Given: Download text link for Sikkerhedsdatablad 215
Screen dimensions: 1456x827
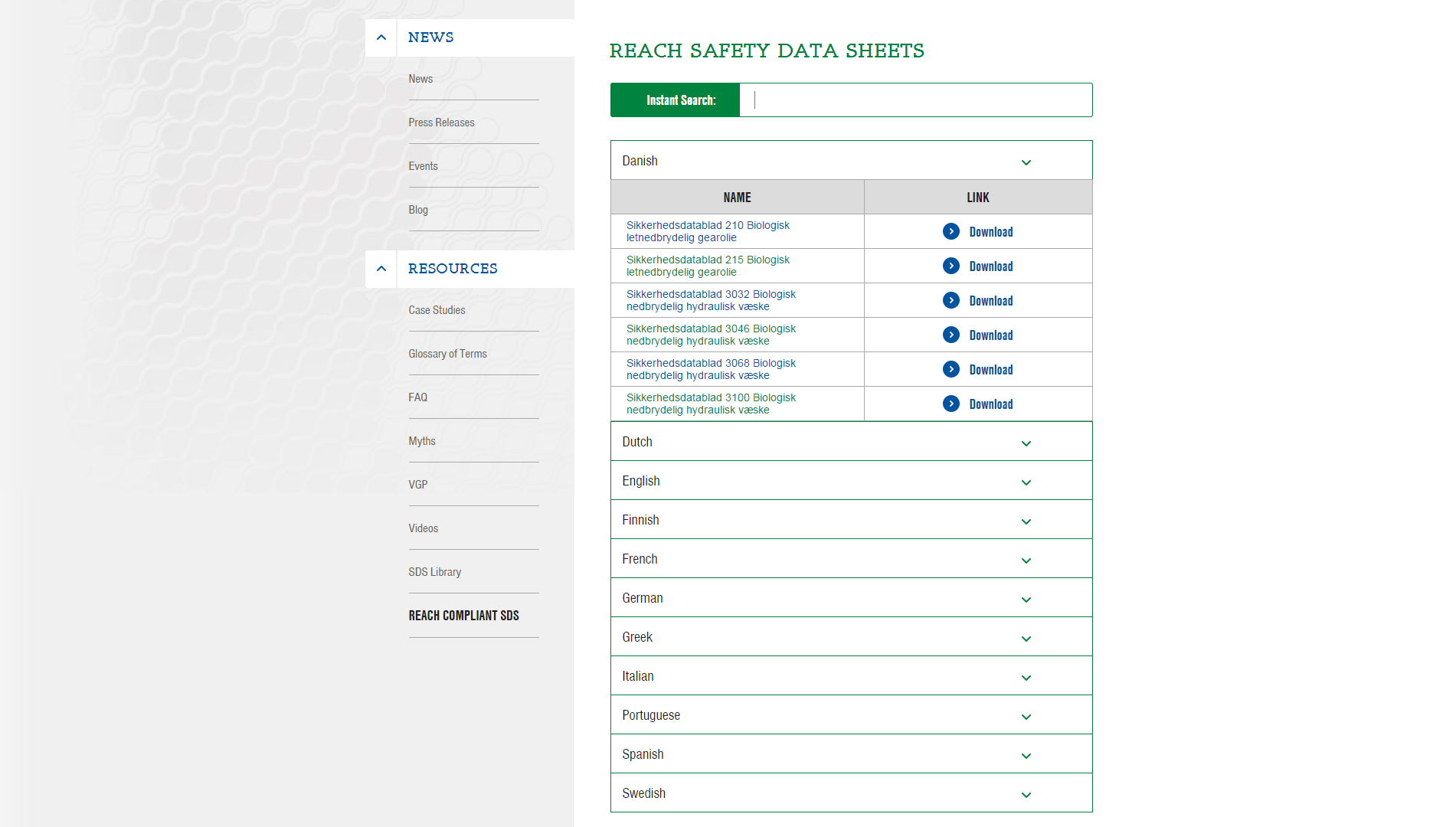Looking at the screenshot, I should click(x=990, y=266).
